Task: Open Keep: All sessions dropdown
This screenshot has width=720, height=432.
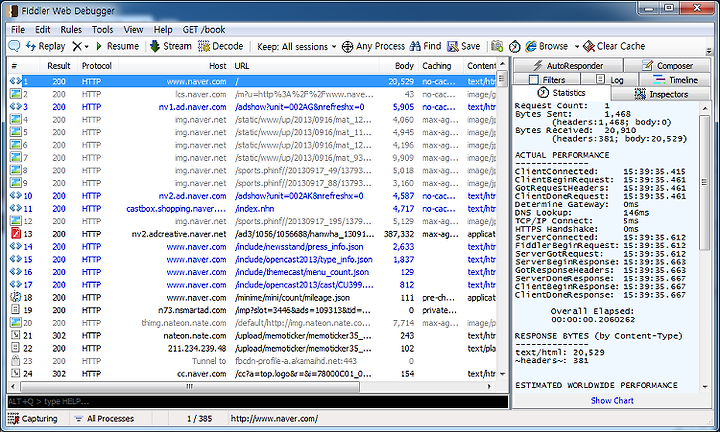Action: [x=297, y=46]
